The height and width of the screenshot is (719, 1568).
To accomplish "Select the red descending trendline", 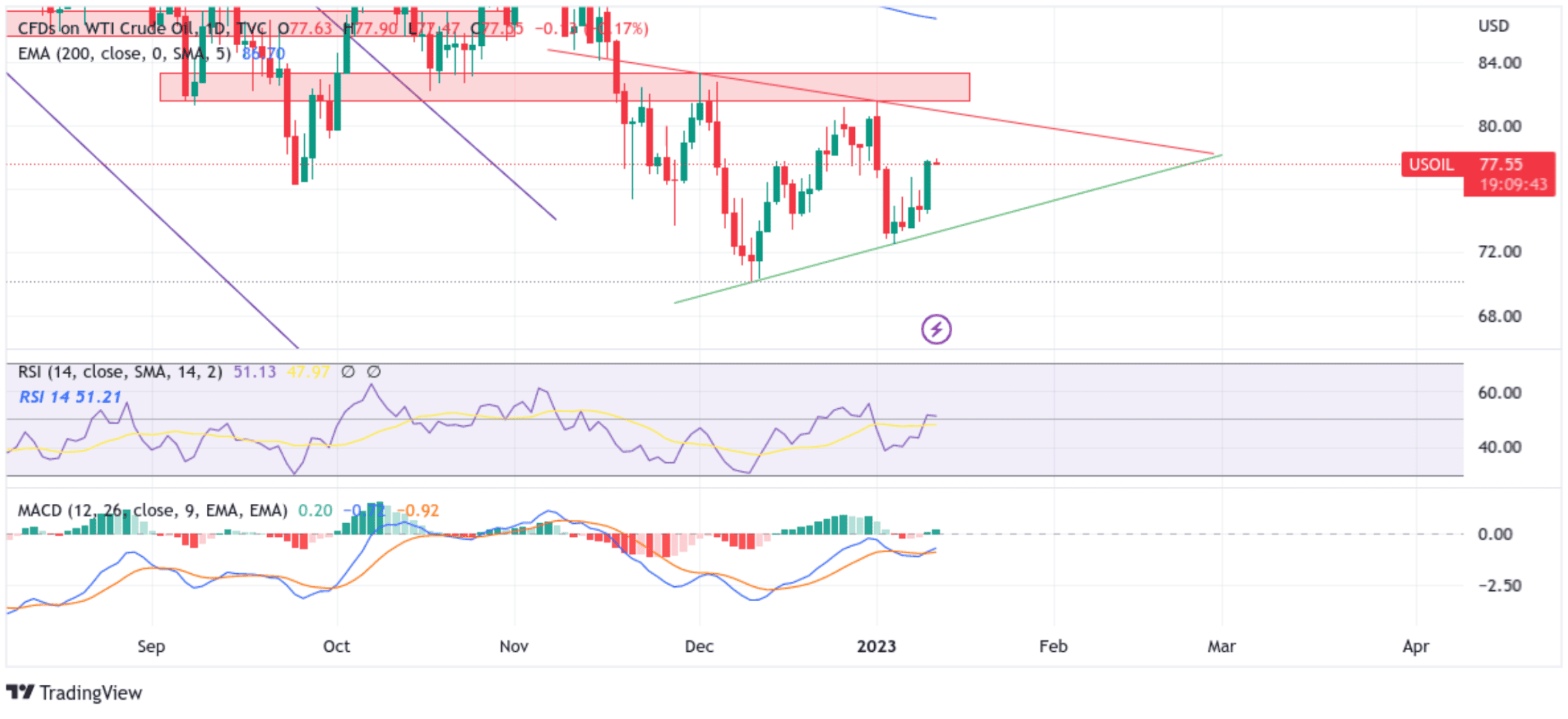I will click(x=880, y=101).
